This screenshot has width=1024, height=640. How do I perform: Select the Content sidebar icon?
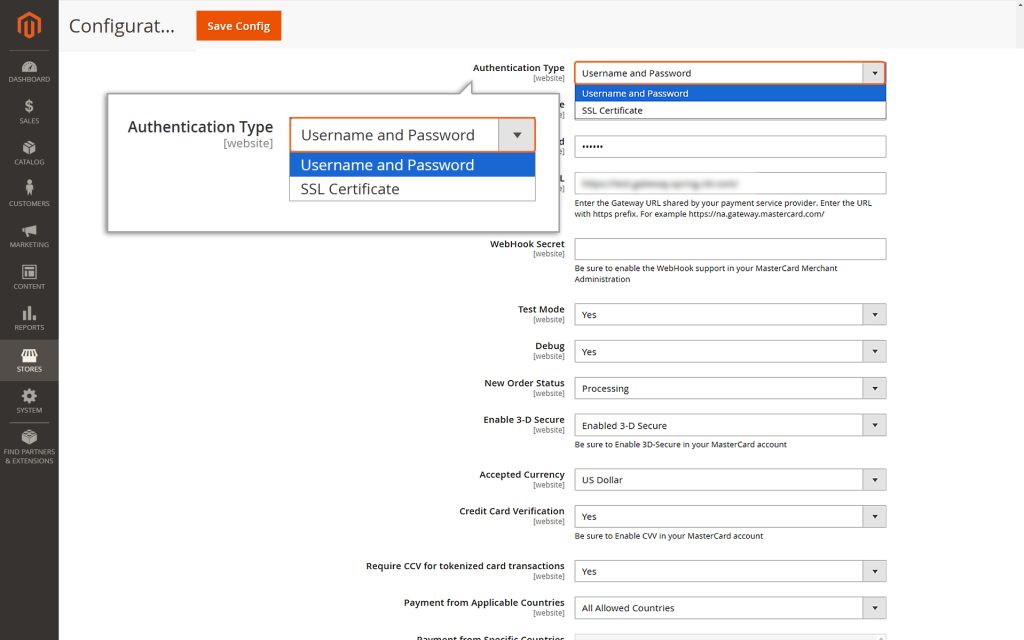[29, 275]
